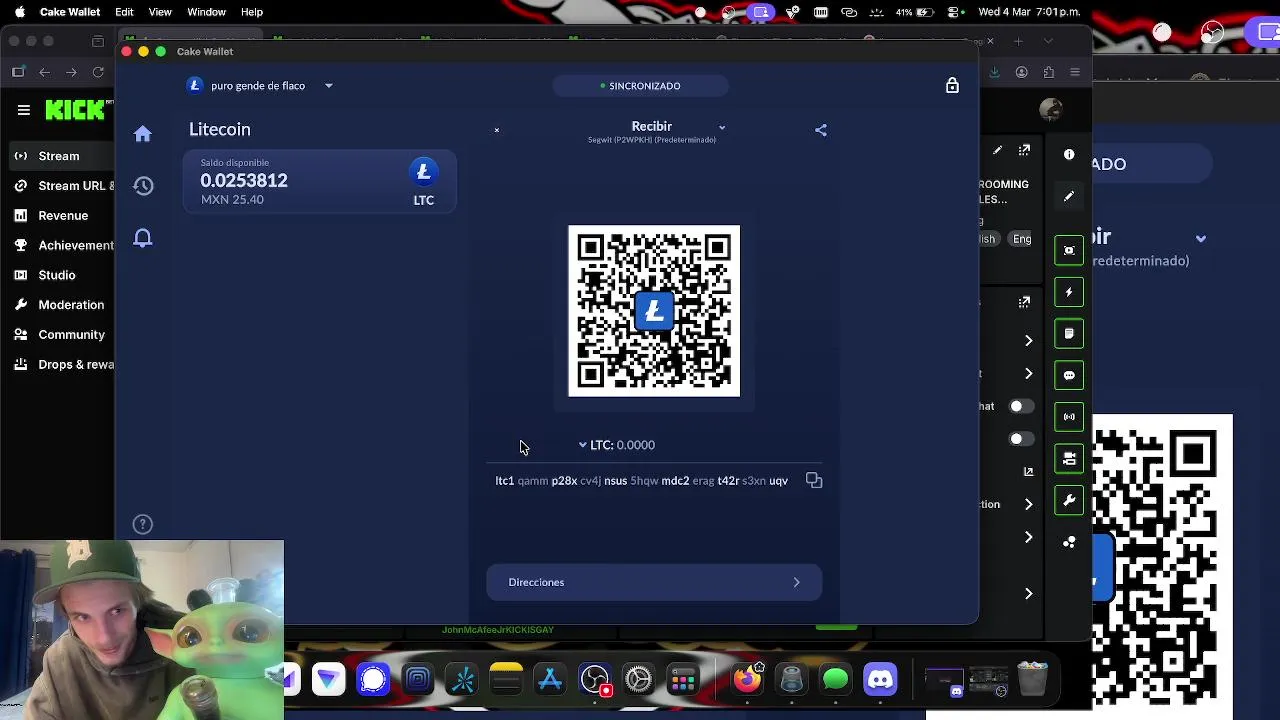Expand the LTC amount dropdown
Image resolution: width=1280 pixels, height=720 pixels.
(583, 445)
